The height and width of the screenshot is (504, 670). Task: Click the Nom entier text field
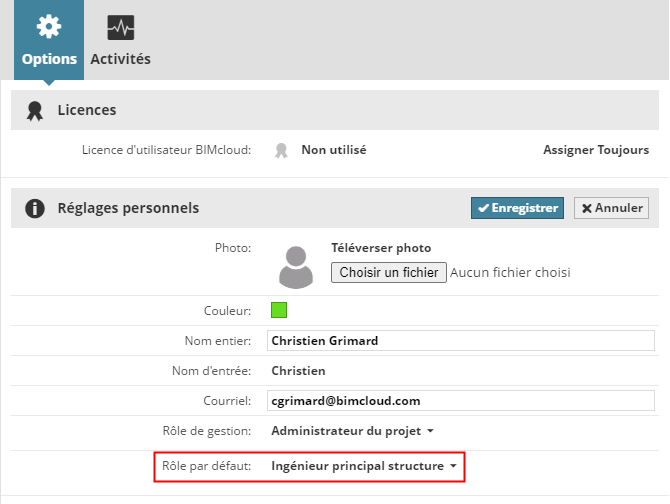[461, 340]
